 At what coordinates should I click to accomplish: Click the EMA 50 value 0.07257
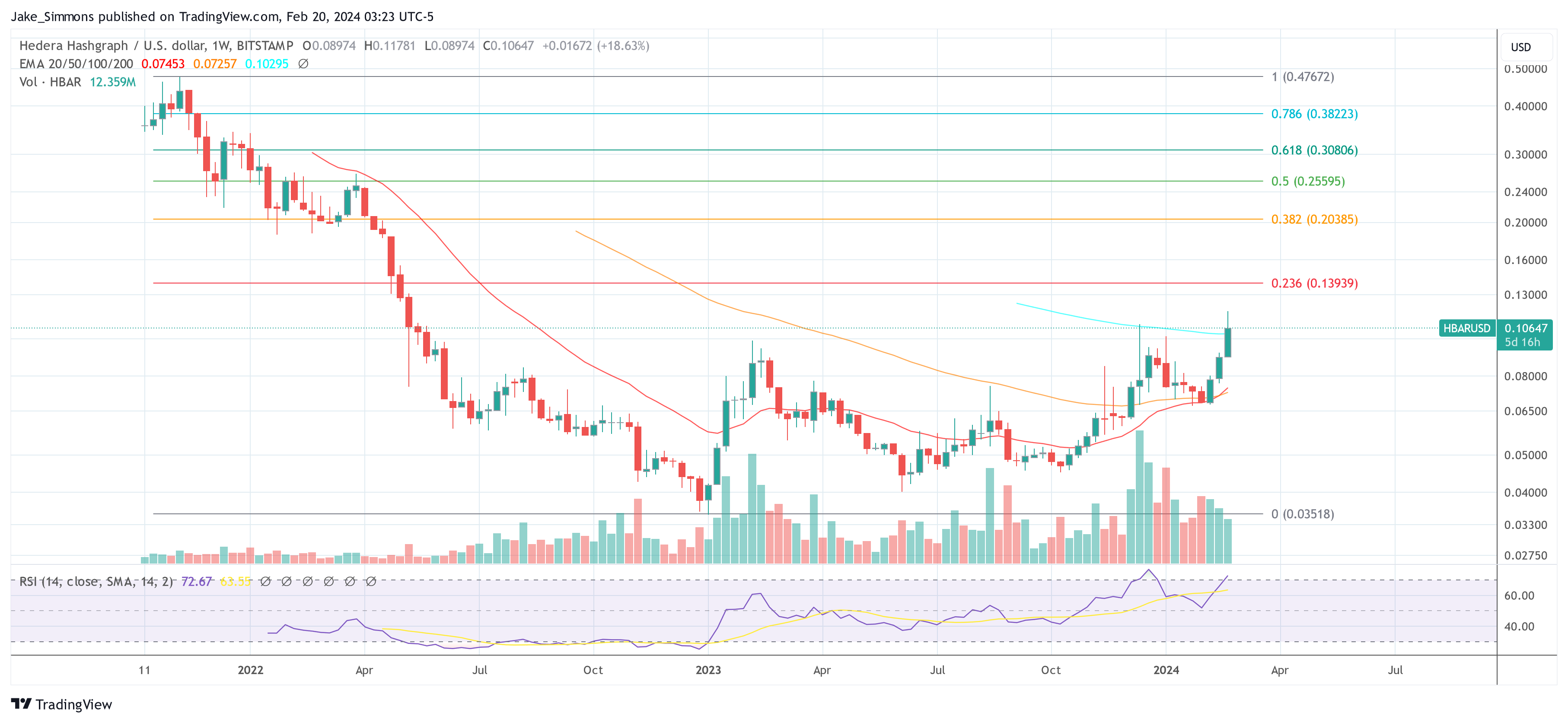coord(214,64)
